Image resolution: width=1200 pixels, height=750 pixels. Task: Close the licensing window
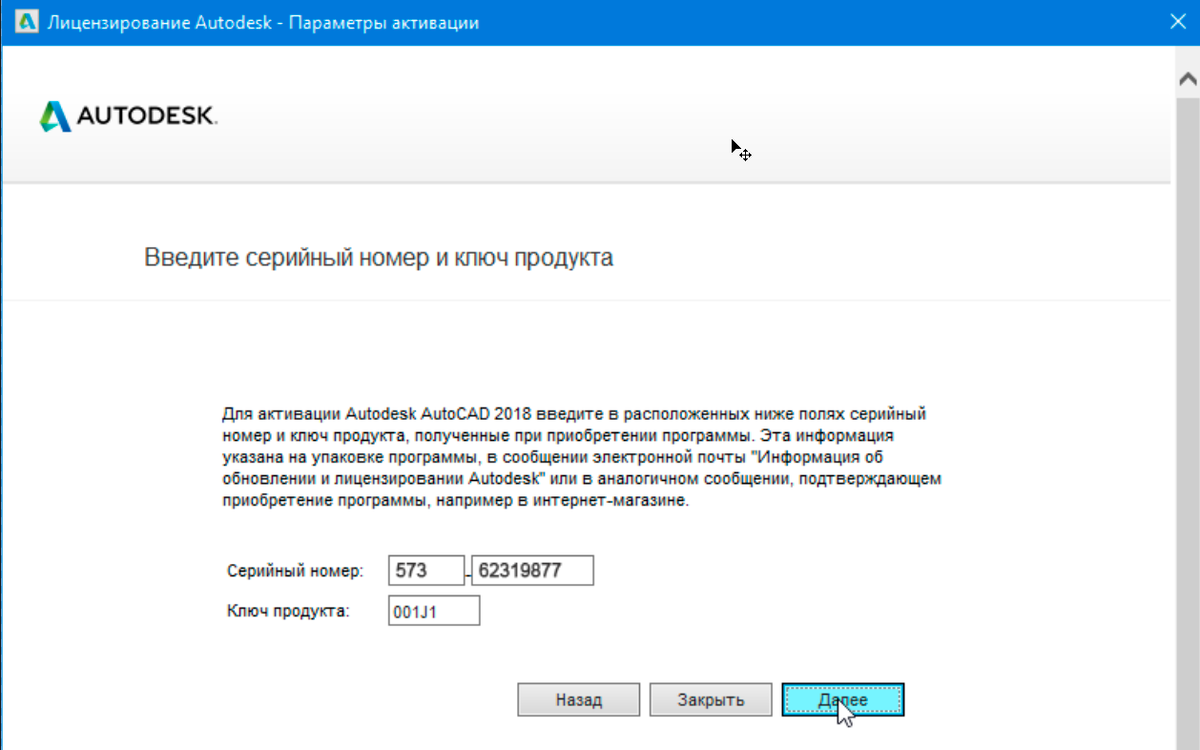1177,22
